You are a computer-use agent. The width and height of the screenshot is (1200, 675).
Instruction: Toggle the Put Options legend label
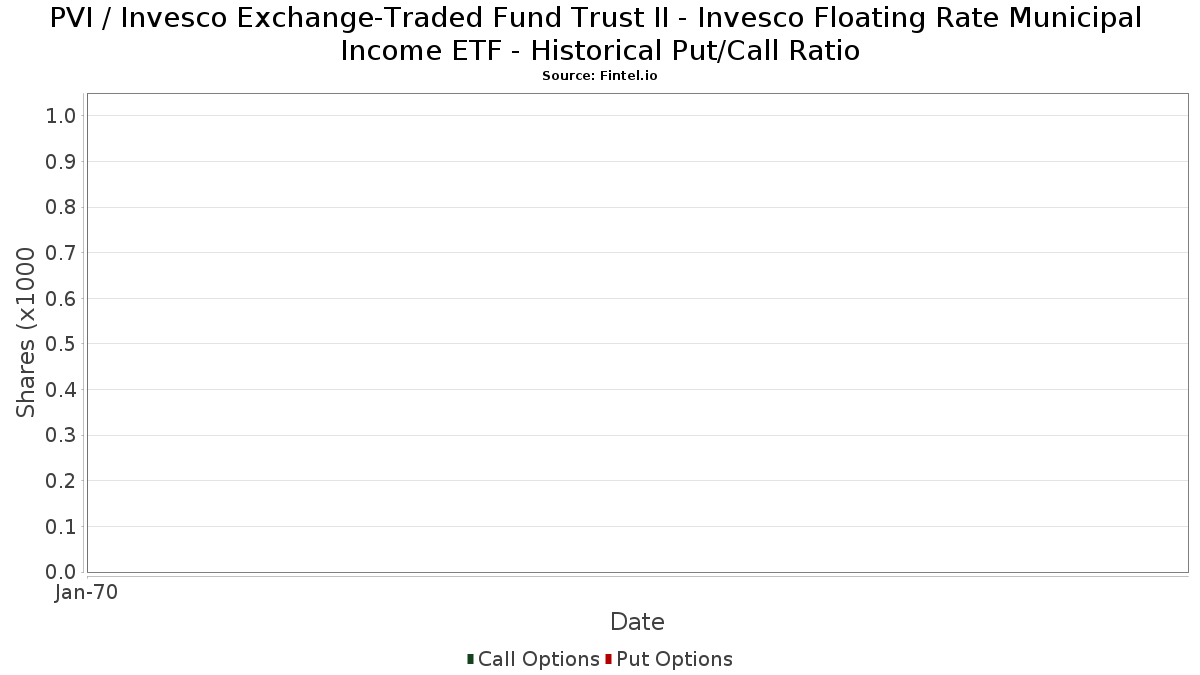point(674,659)
